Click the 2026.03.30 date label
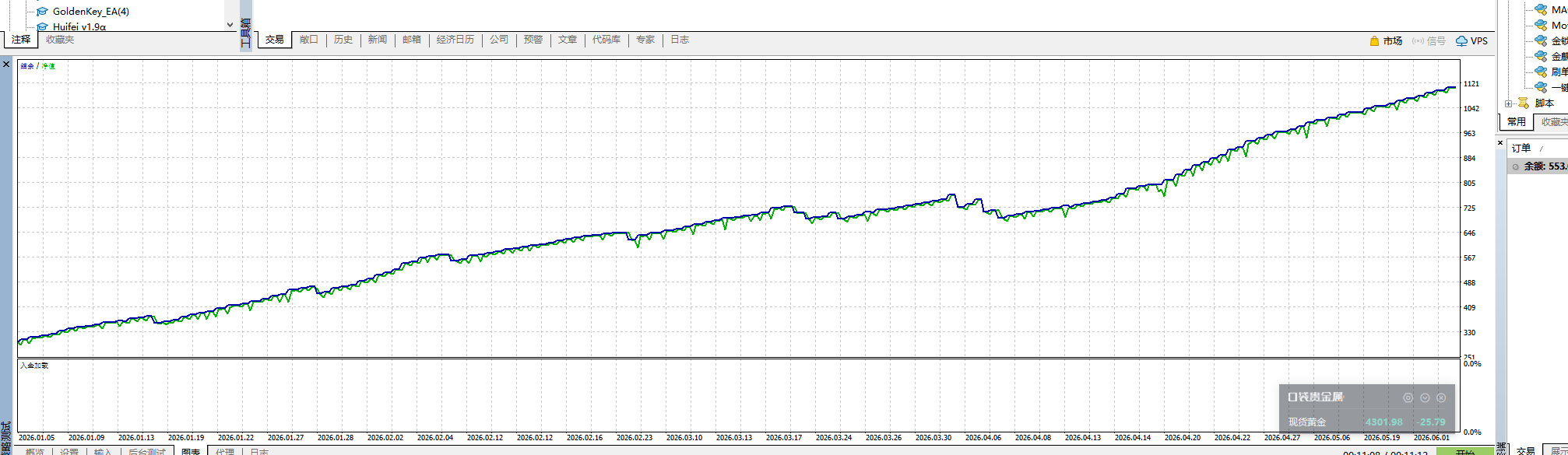1568x455 pixels. point(933,438)
